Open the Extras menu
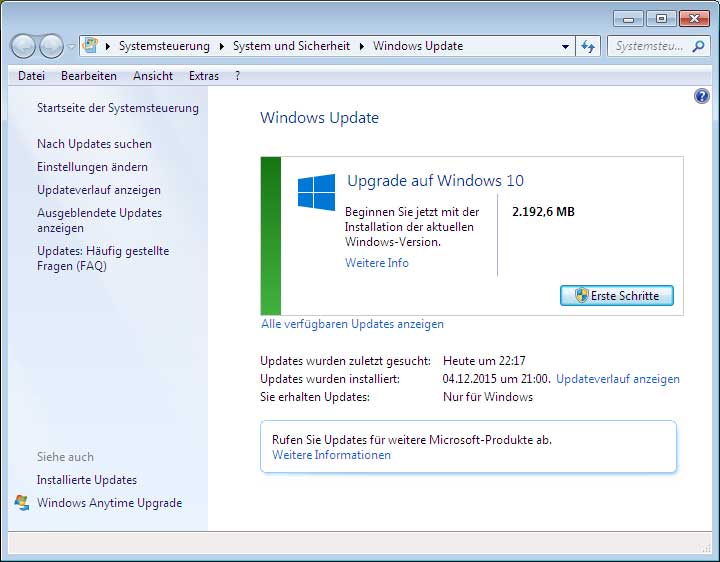The image size is (720, 562). coord(204,76)
